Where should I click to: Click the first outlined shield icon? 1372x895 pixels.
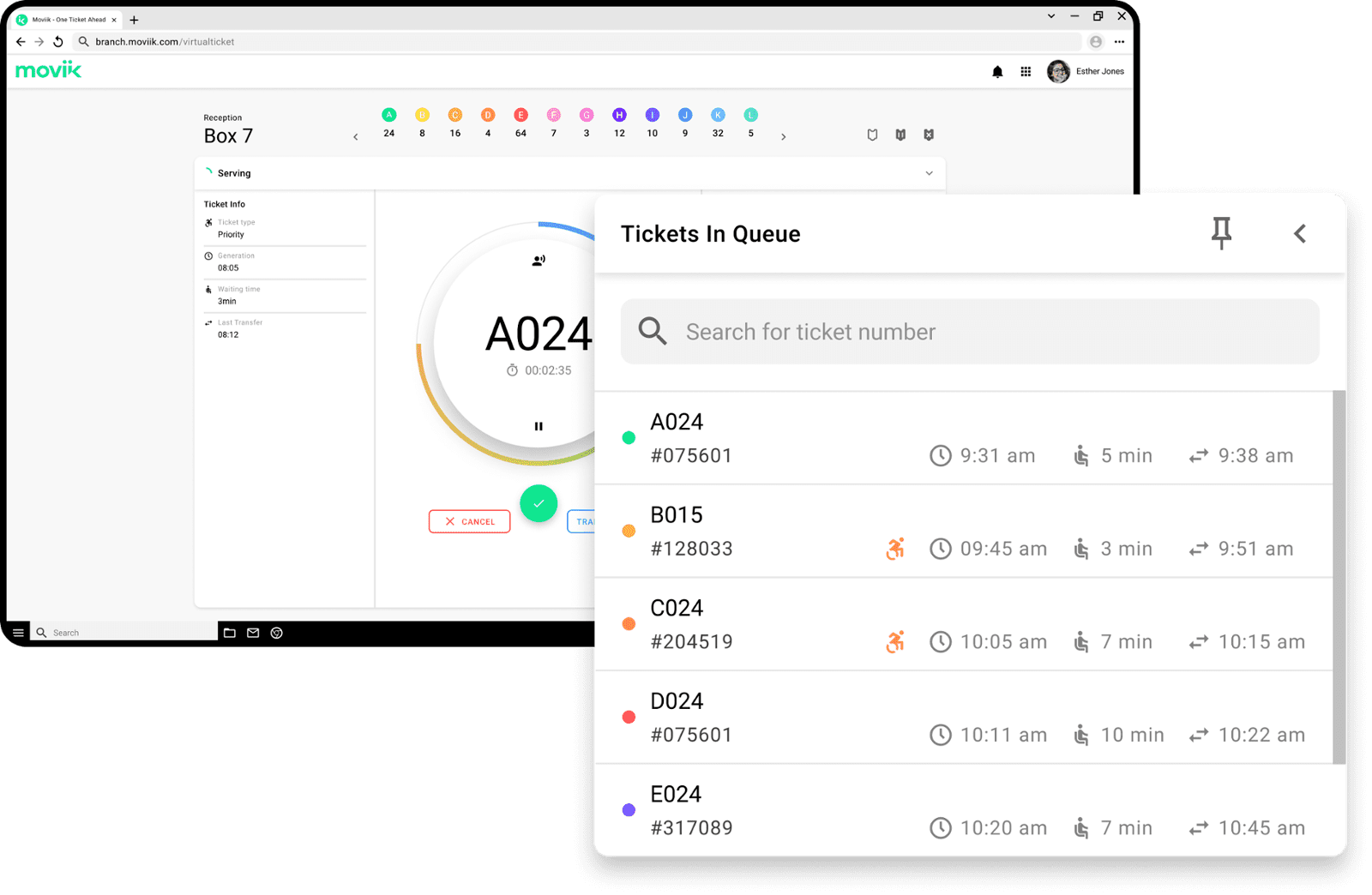coord(872,135)
